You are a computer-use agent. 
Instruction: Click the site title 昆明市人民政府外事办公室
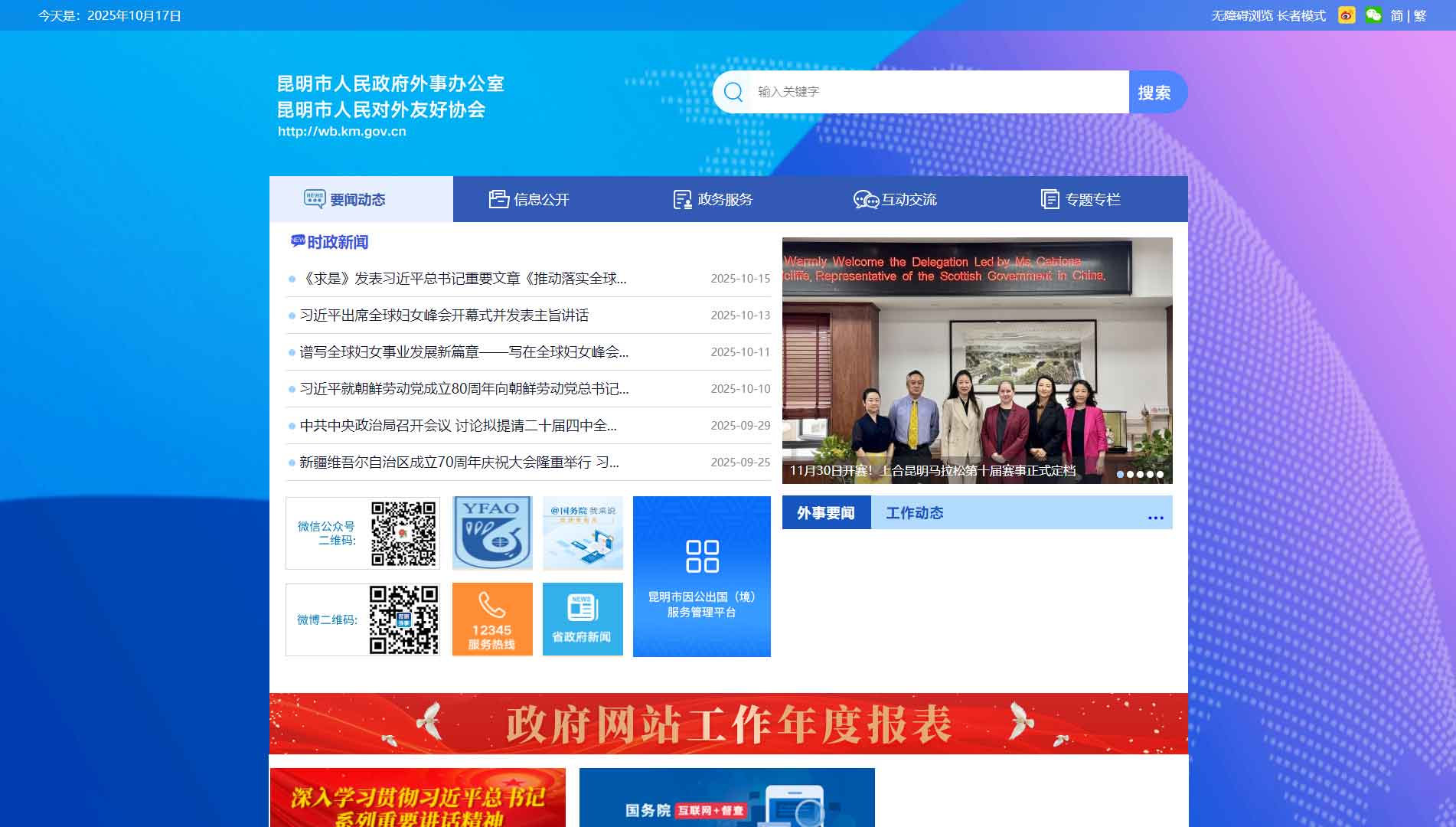click(x=390, y=83)
